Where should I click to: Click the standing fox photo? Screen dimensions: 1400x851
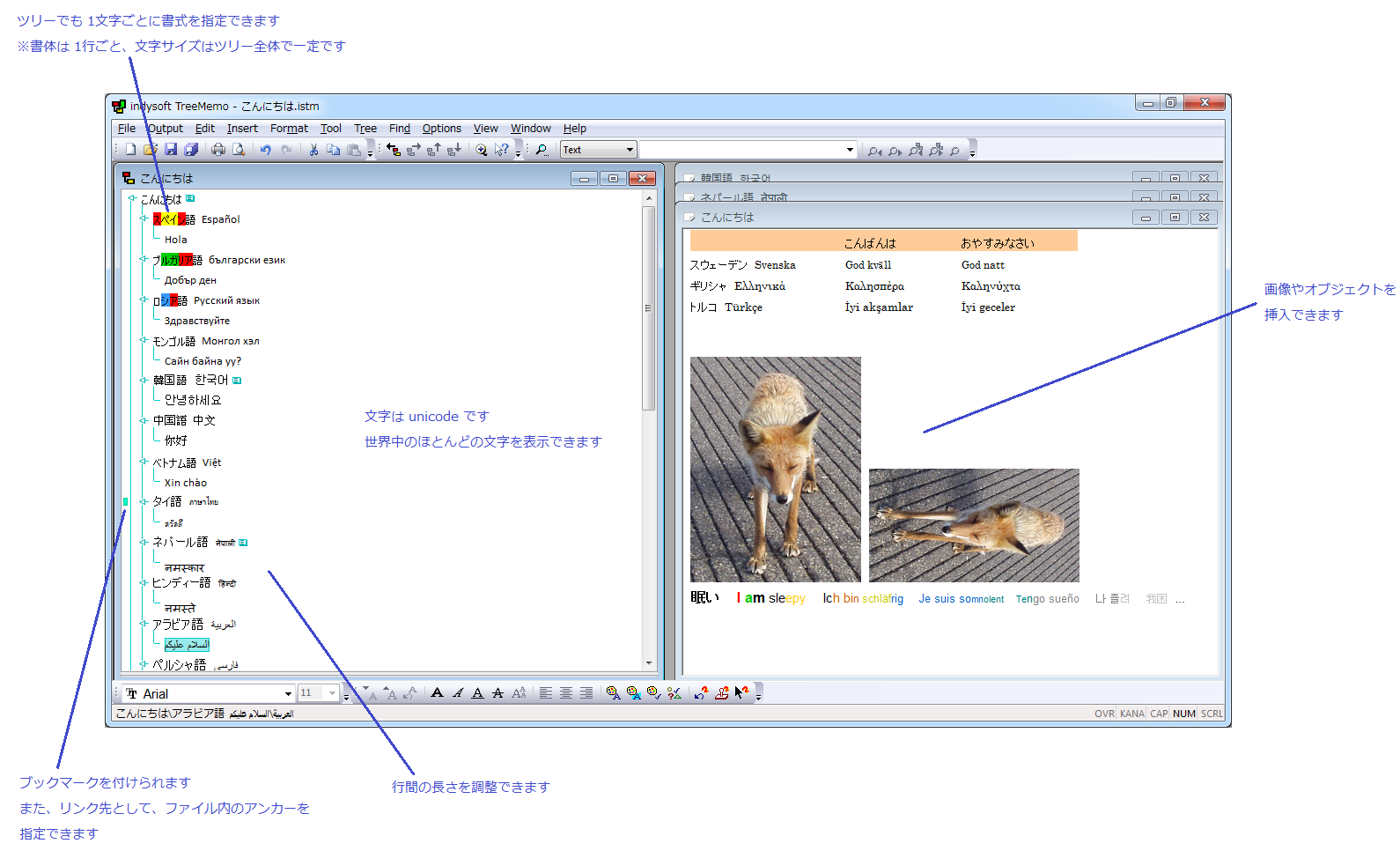pyautogui.click(x=776, y=469)
